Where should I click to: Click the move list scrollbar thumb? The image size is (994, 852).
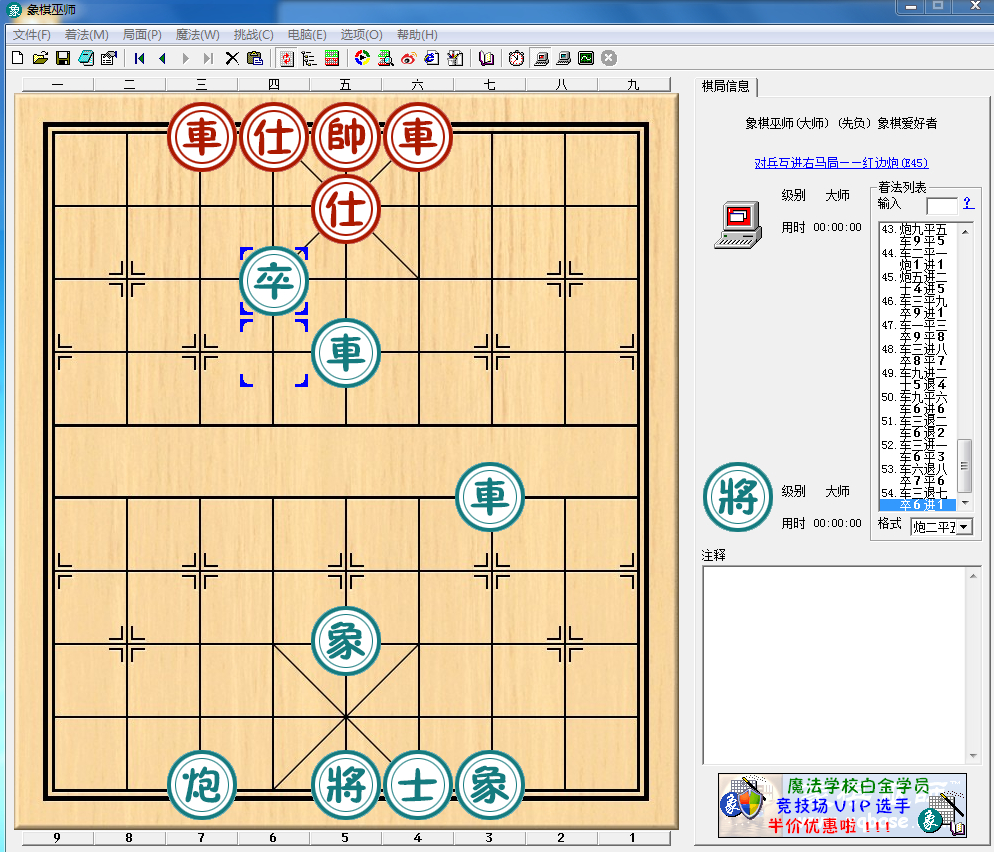click(965, 466)
